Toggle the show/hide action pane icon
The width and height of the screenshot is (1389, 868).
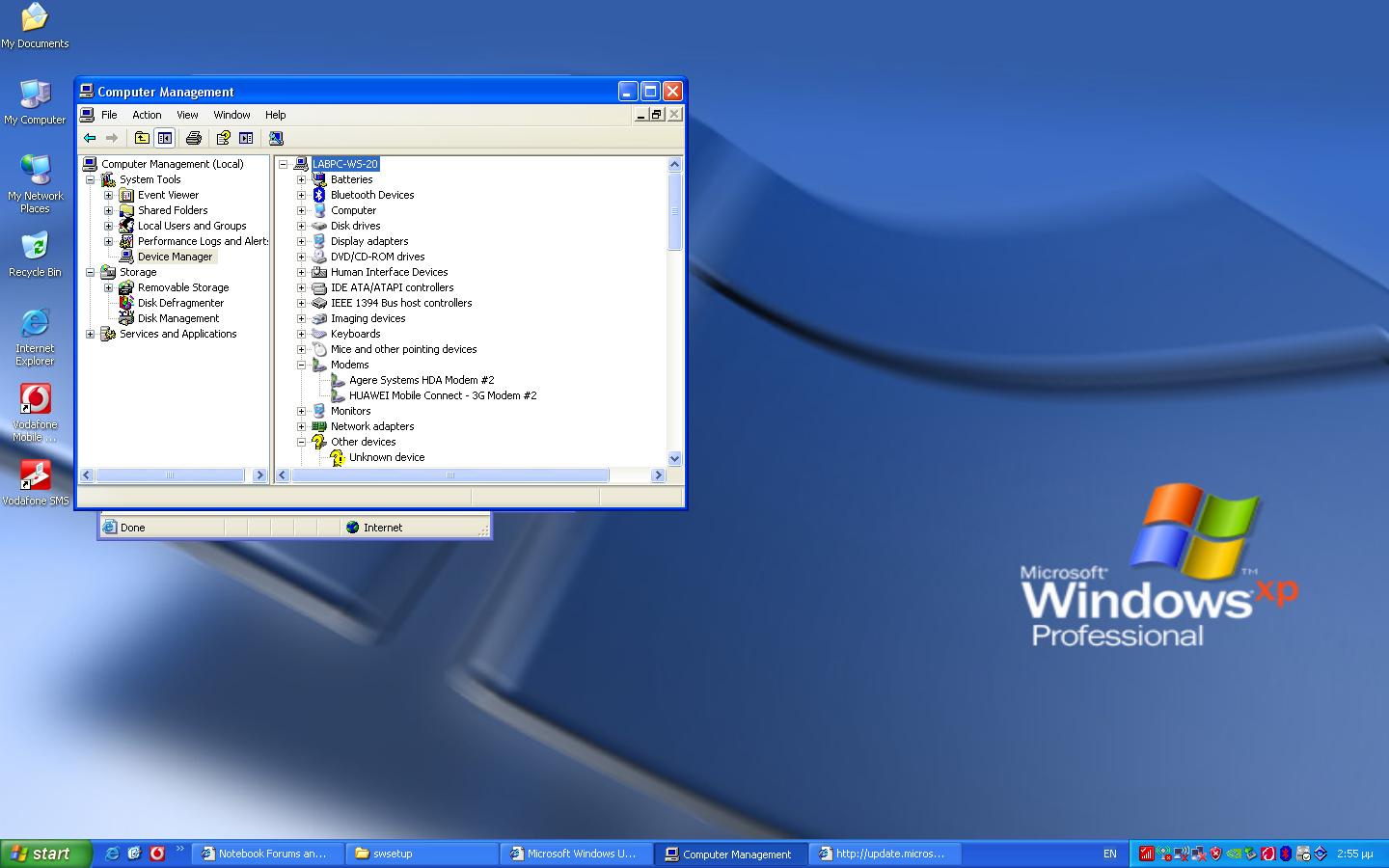click(x=246, y=138)
